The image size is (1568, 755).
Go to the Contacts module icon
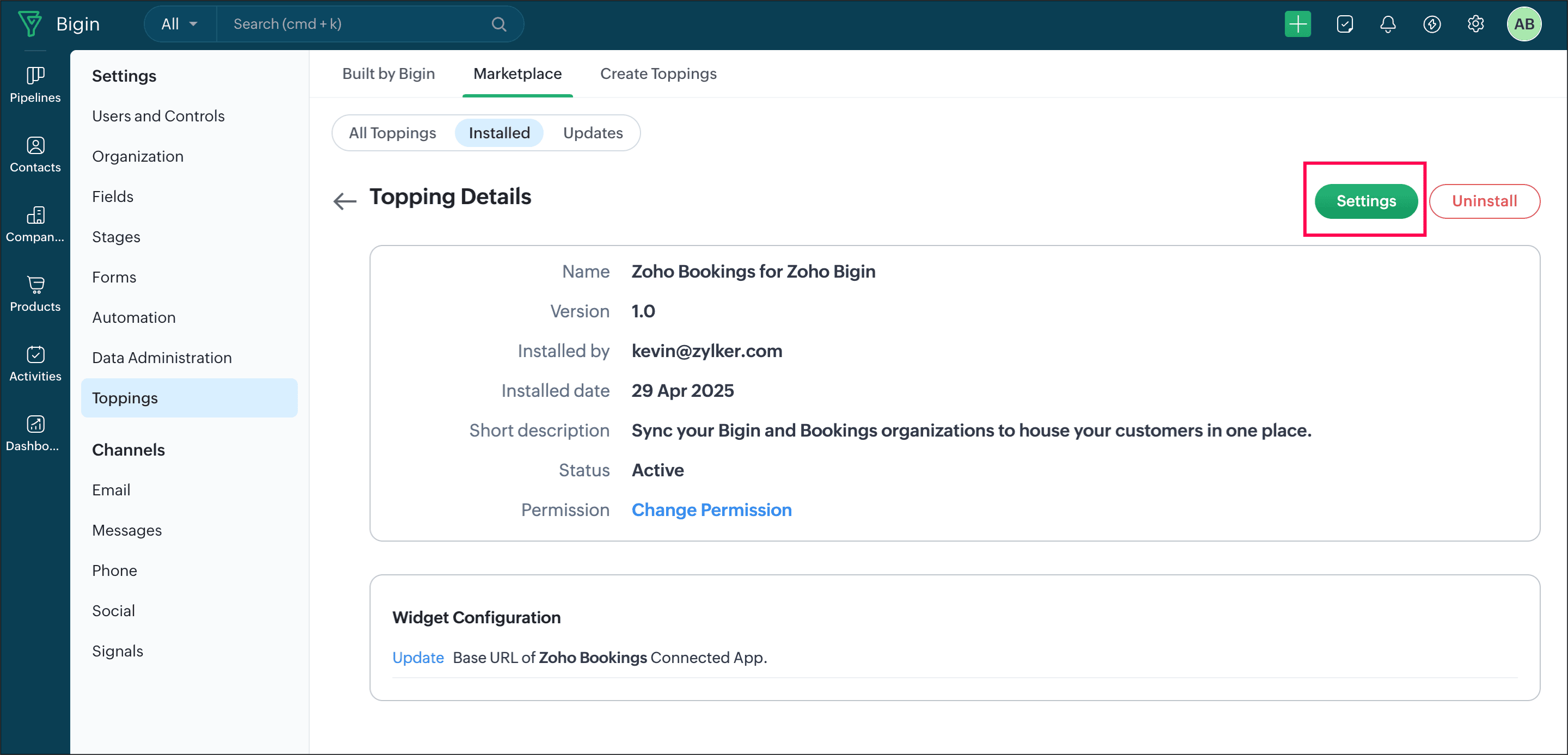pos(35,145)
